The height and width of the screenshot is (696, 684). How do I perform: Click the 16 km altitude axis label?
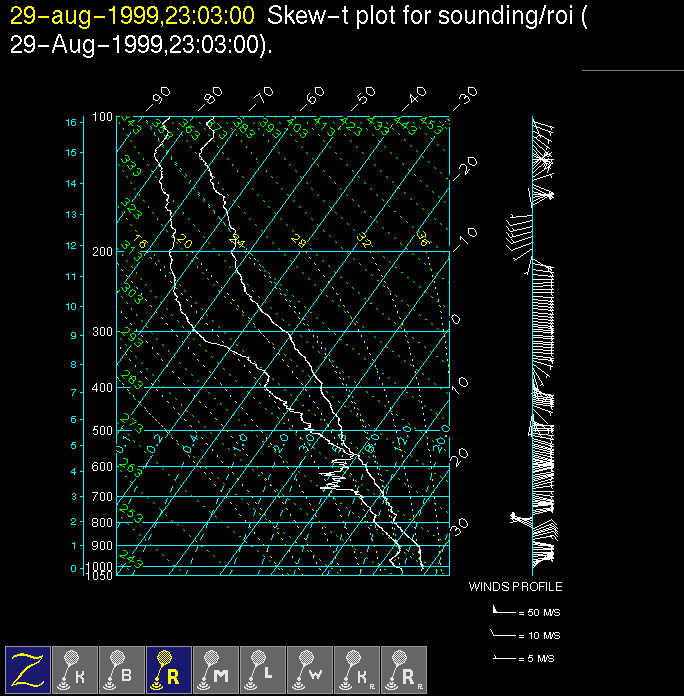coord(71,122)
